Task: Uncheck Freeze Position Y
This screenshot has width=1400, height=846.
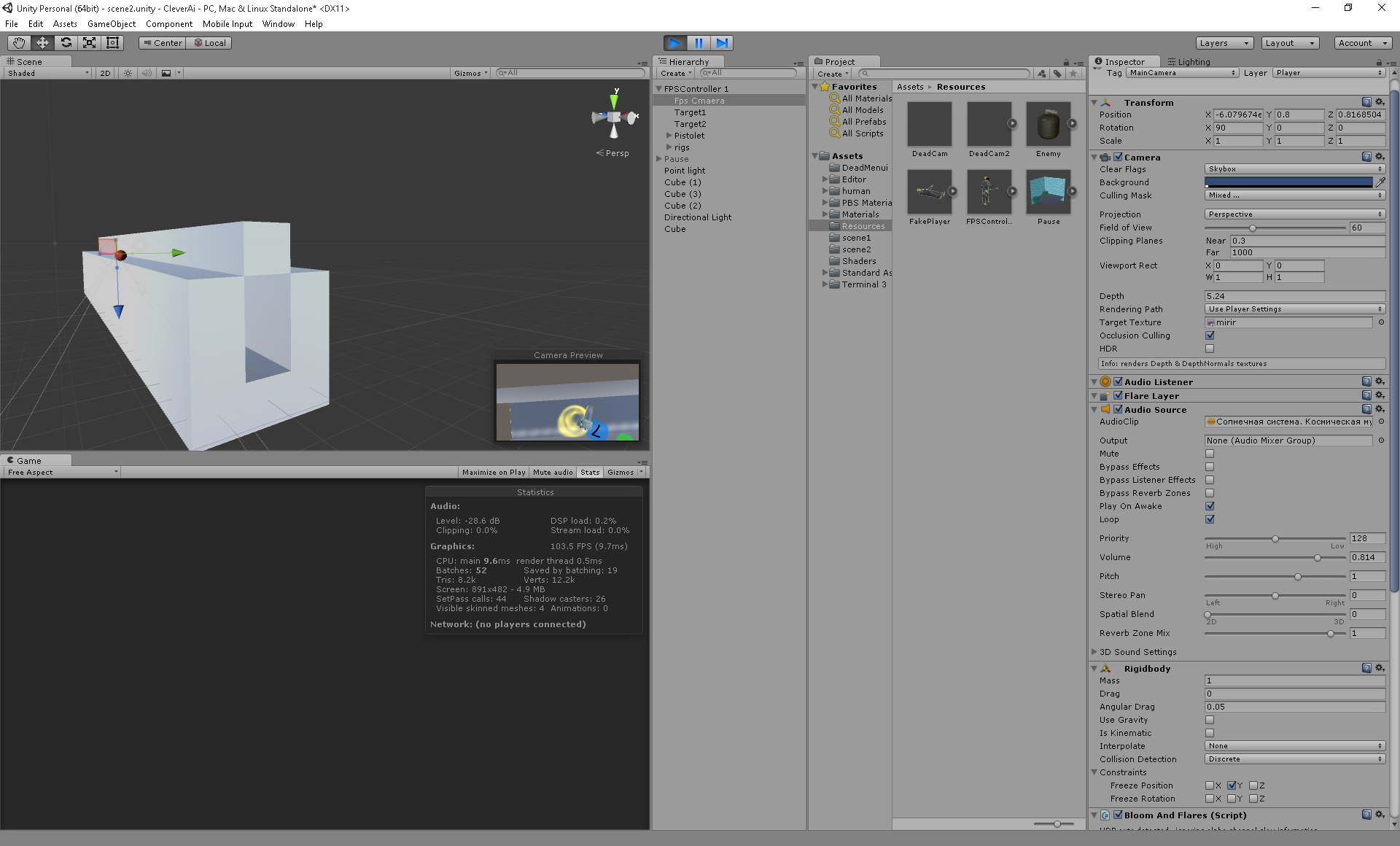Action: tap(1232, 785)
